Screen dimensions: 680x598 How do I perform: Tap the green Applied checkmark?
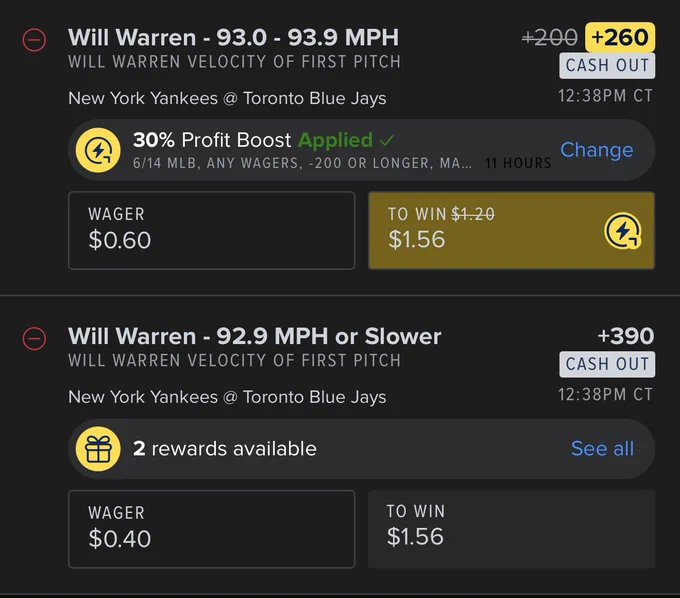387,140
